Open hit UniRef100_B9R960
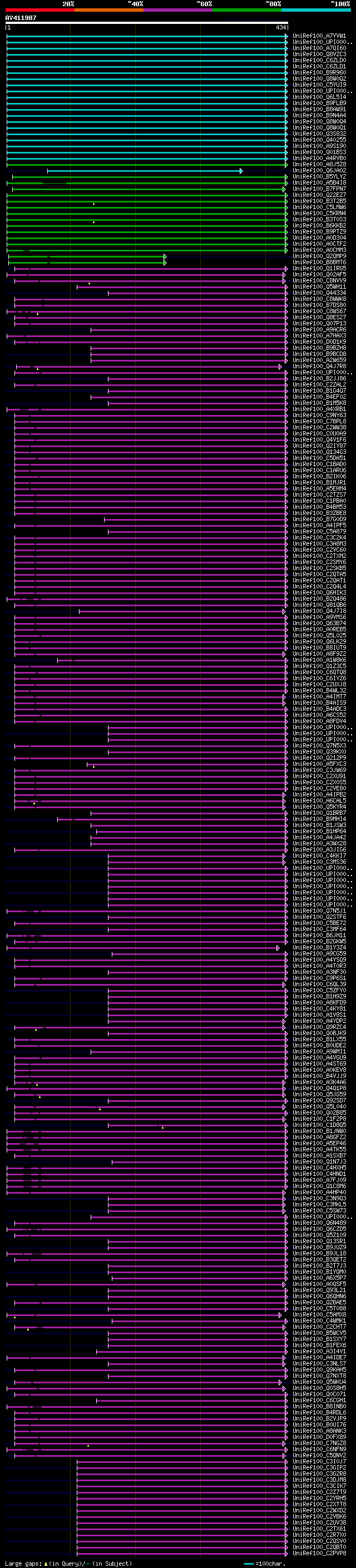This screenshot has width=356, height=1568. (x=319, y=72)
